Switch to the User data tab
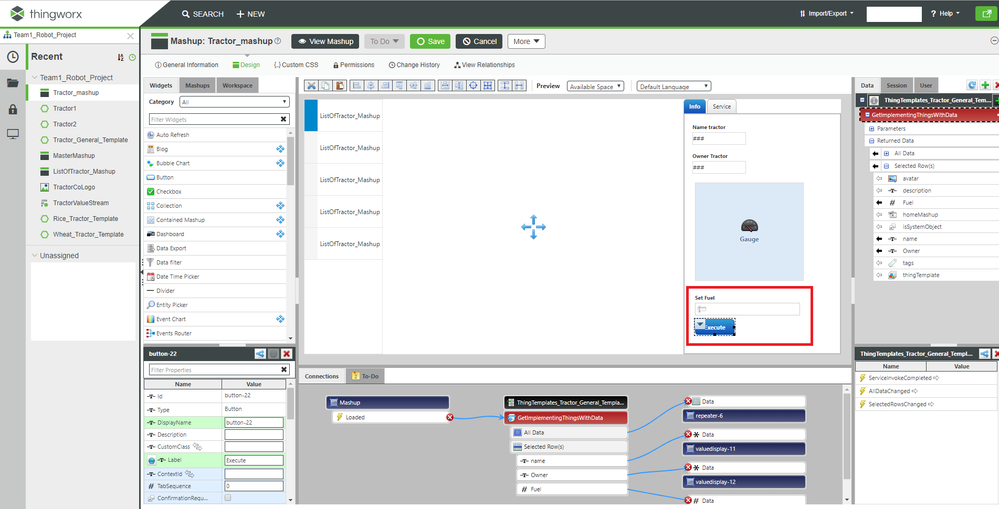Screen dimensions: 999x509 (926, 85)
